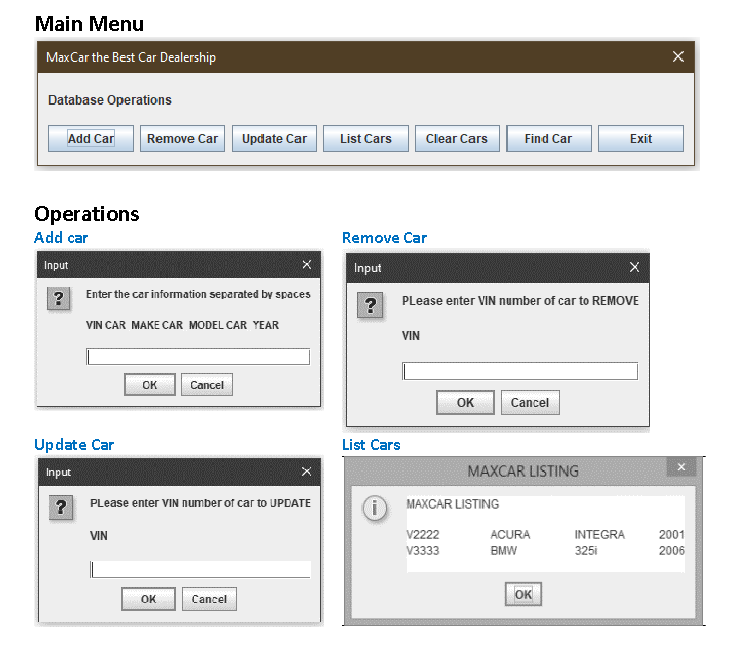
Task: Click OK in MAXCAR LISTING dialog
Action: (x=523, y=594)
